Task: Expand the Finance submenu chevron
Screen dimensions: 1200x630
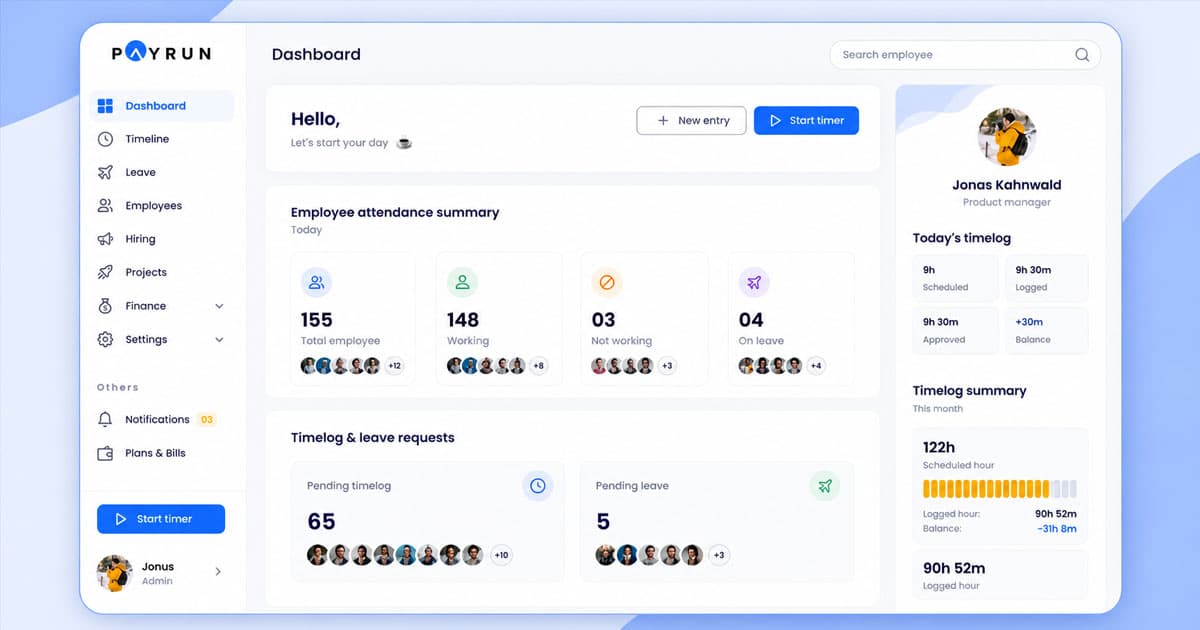Action: 219,306
